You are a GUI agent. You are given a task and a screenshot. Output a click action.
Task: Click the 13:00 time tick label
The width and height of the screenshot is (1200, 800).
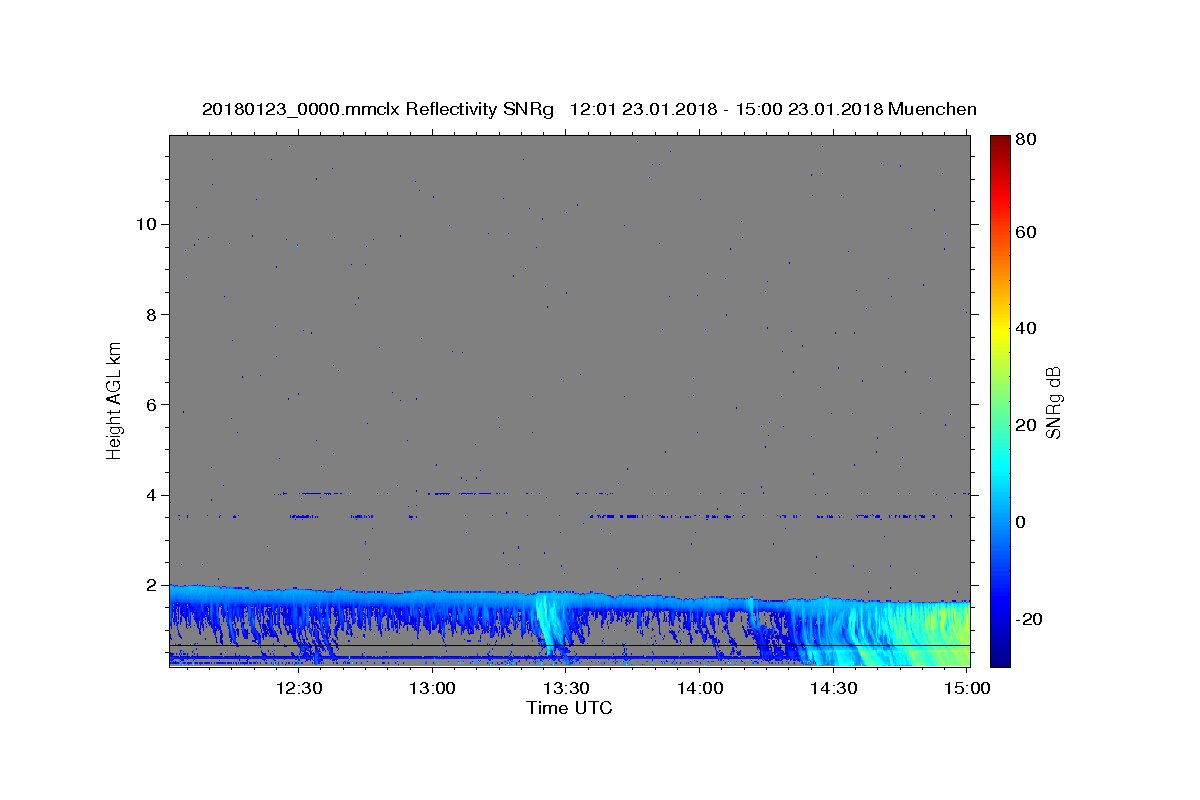(x=432, y=688)
